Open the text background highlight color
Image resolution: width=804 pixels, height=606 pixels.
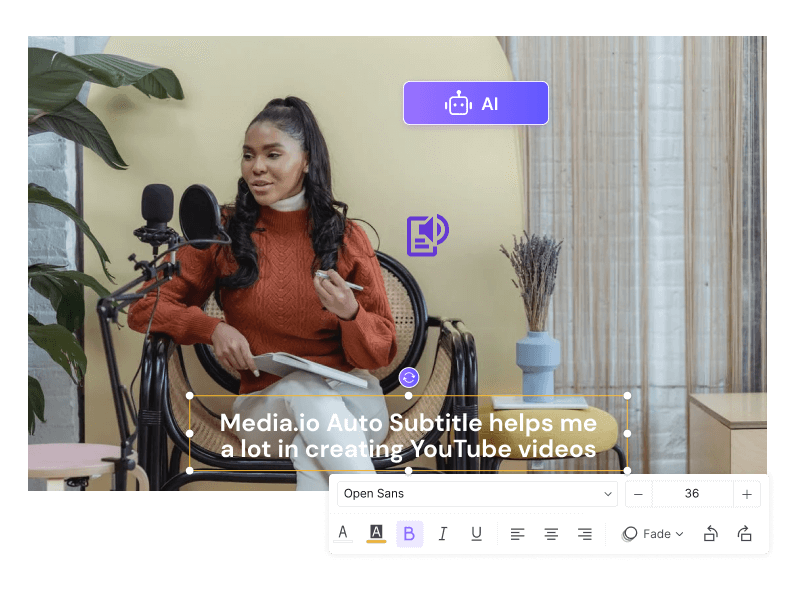click(376, 534)
